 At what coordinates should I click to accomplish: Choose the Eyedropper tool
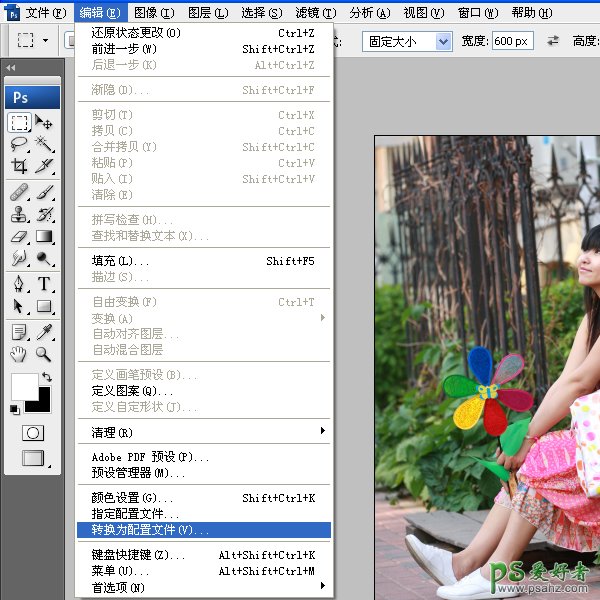click(x=44, y=331)
